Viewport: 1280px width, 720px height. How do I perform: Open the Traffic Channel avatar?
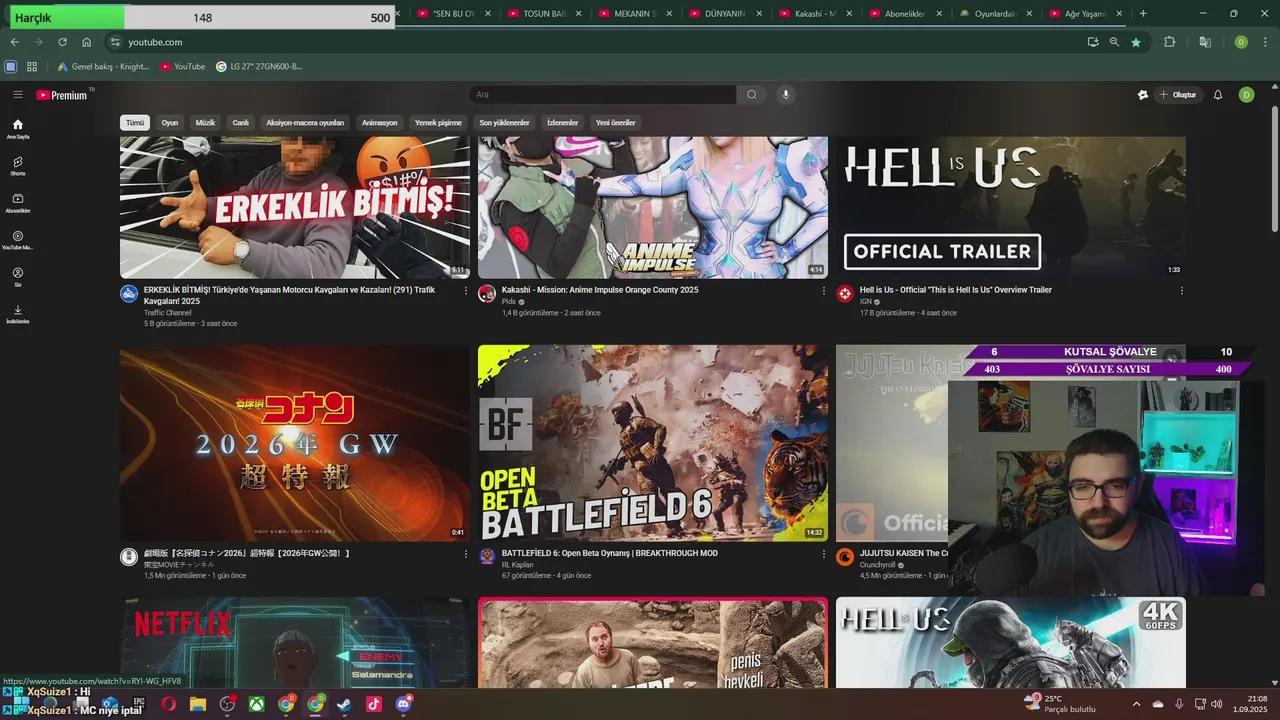129,293
